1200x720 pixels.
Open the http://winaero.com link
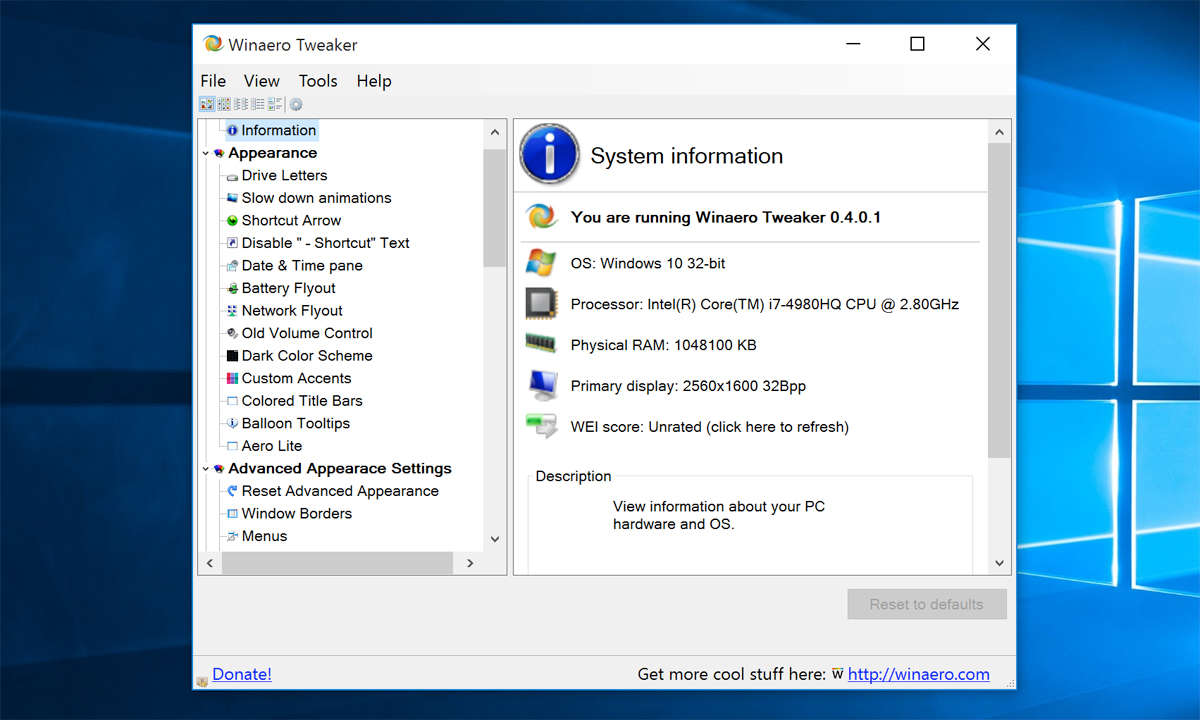click(x=919, y=675)
